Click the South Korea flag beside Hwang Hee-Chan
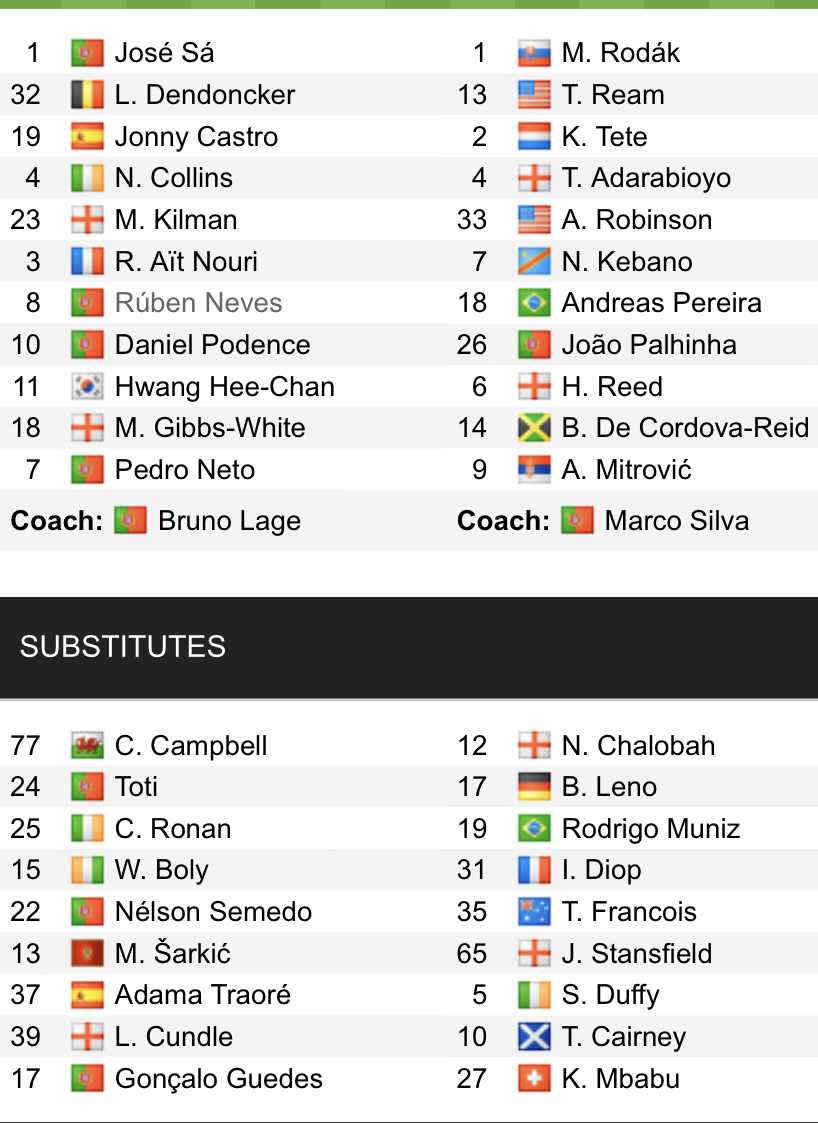The height and width of the screenshot is (1123, 818). [87, 387]
